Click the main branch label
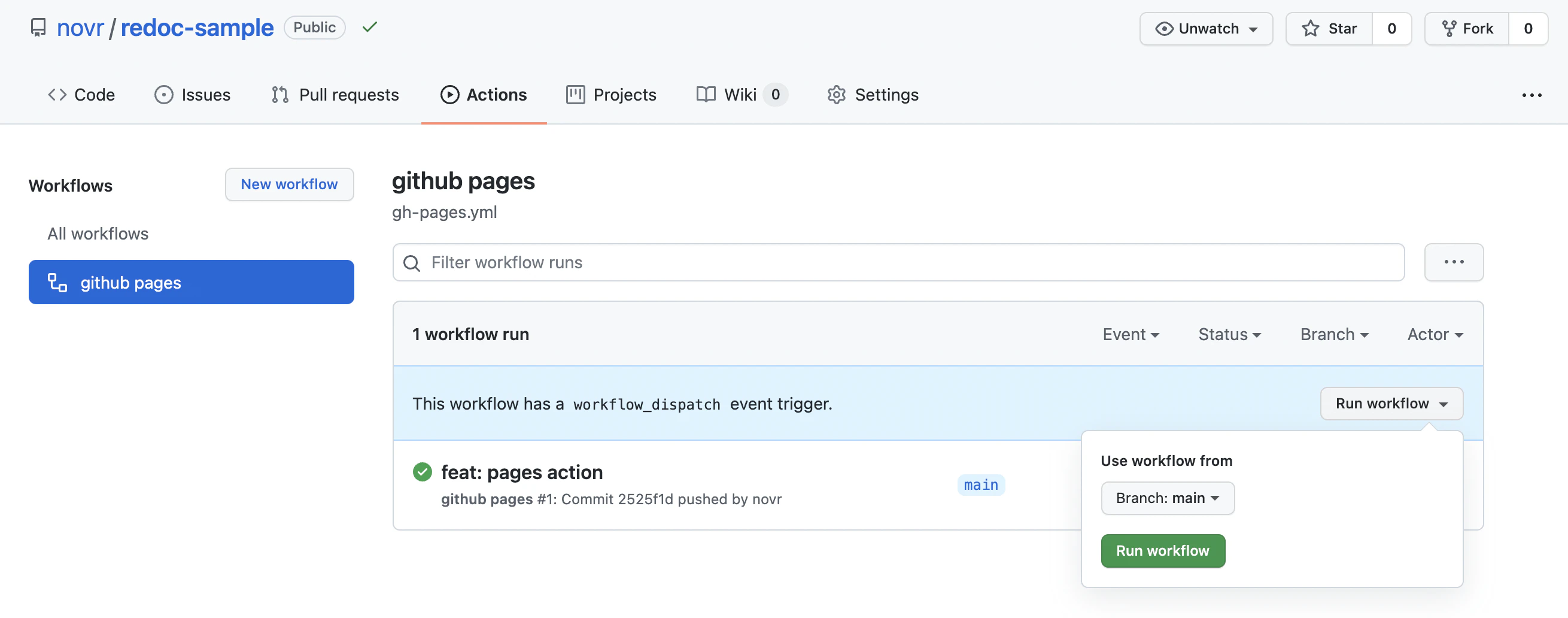Screen dimensions: 1568x618 tap(981, 485)
